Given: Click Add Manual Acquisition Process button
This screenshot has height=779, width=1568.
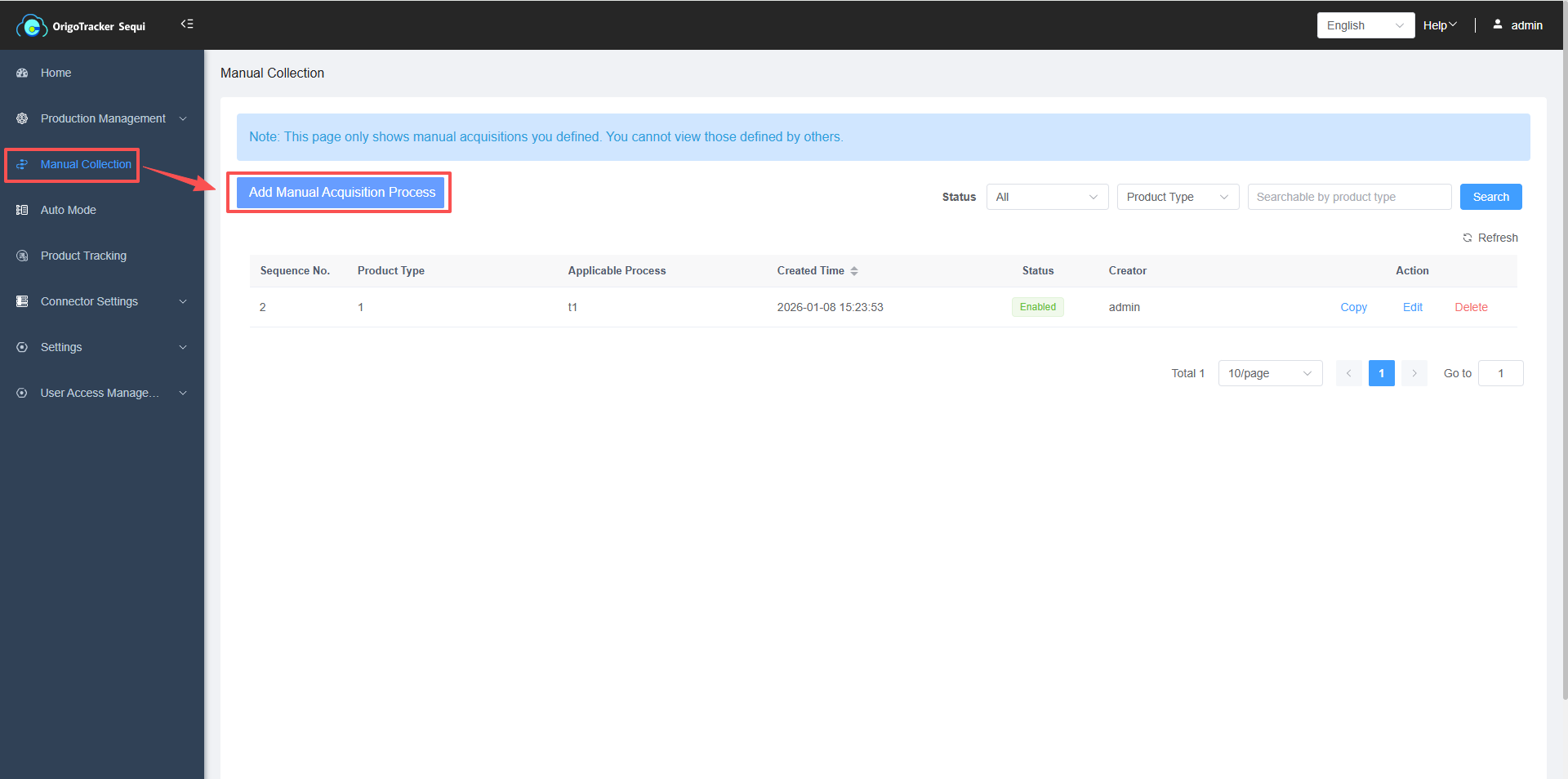Looking at the screenshot, I should point(341,193).
